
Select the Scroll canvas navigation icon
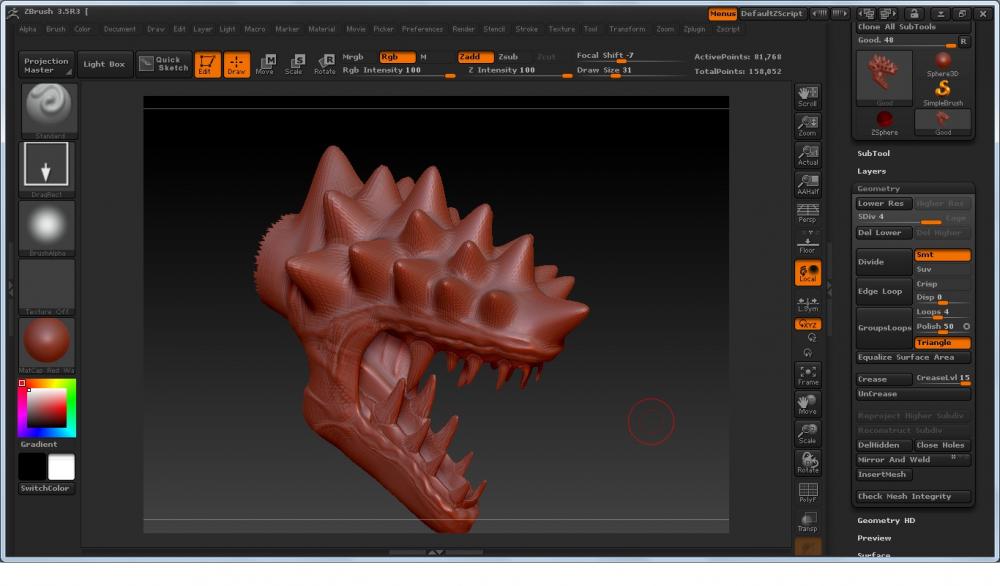pos(807,96)
